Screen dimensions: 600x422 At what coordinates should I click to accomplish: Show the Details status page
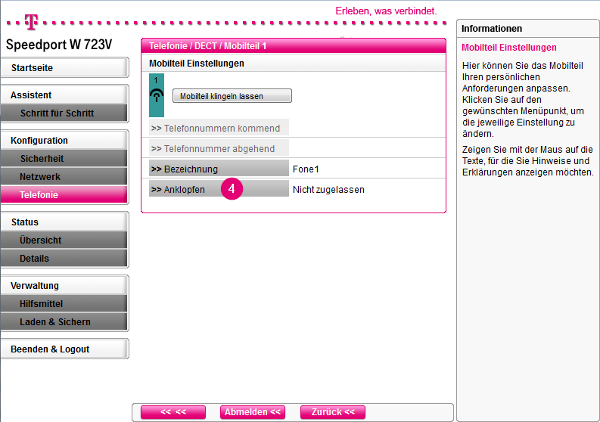64,258
